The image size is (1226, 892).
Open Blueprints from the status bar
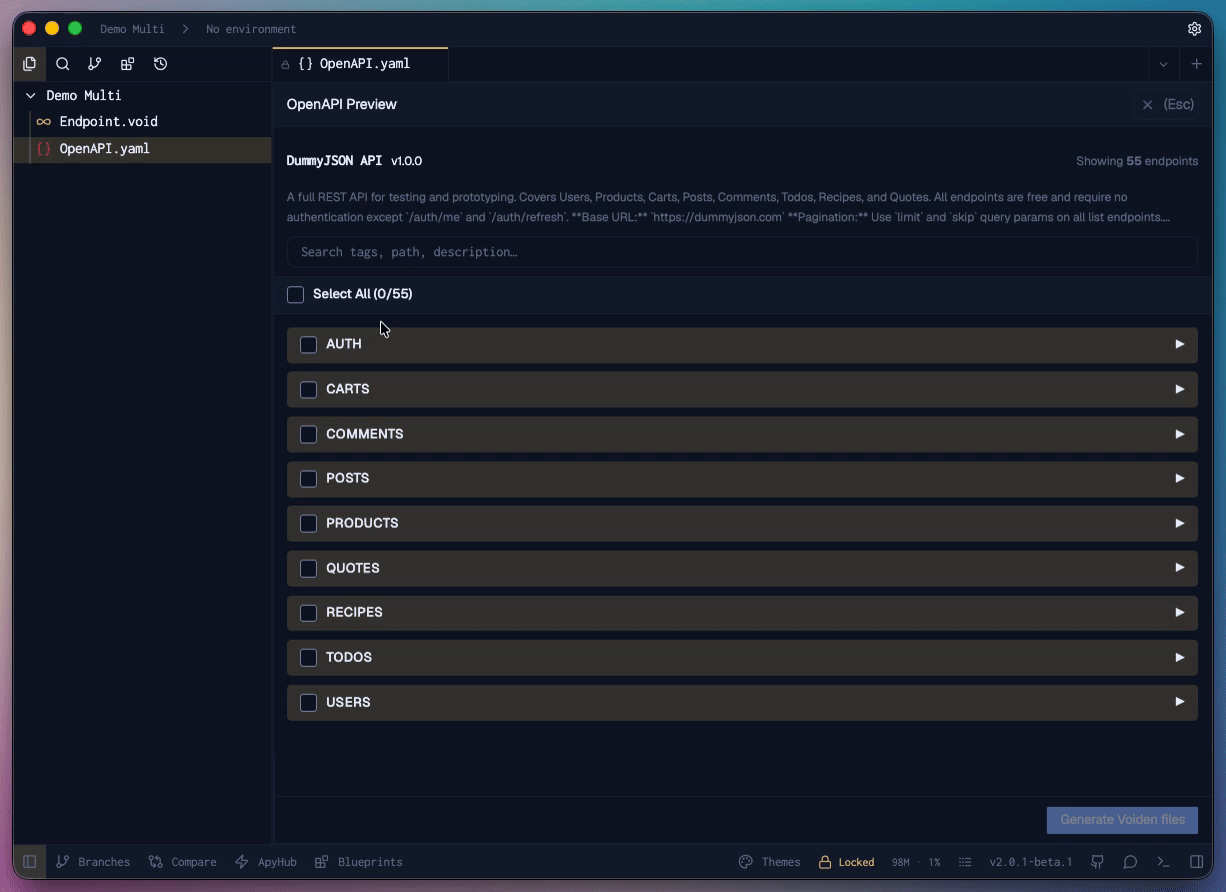358,862
